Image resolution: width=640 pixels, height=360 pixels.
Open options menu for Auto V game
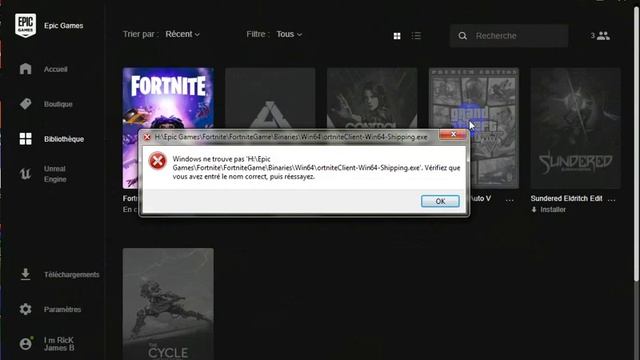510,200
